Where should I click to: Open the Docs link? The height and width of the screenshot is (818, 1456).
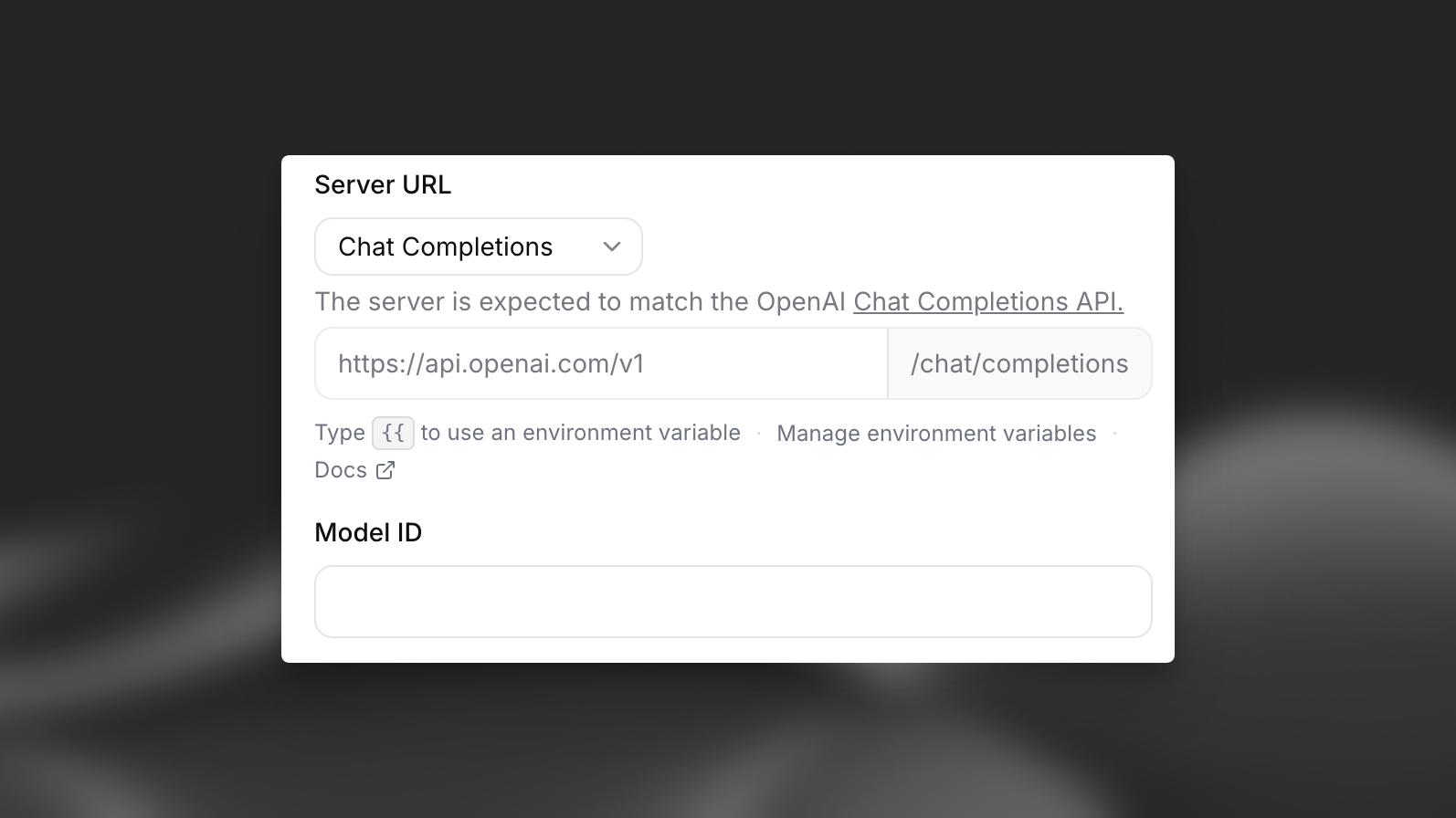point(341,470)
